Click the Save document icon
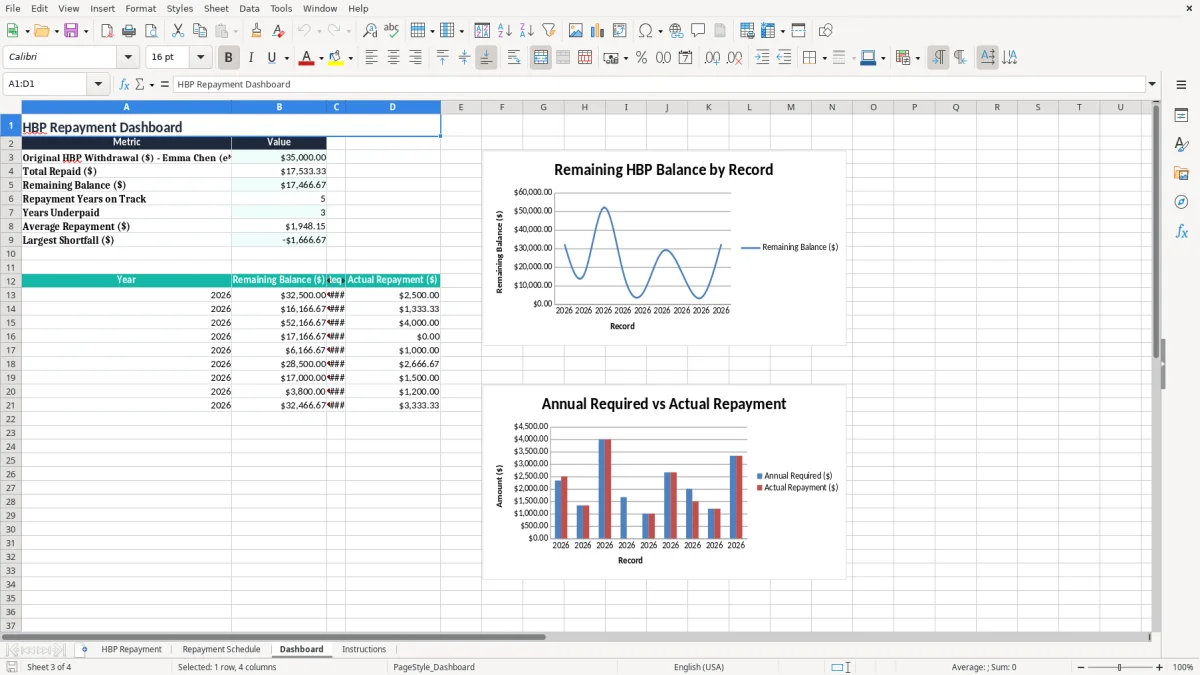Viewport: 1200px width, 675px height. point(71,31)
